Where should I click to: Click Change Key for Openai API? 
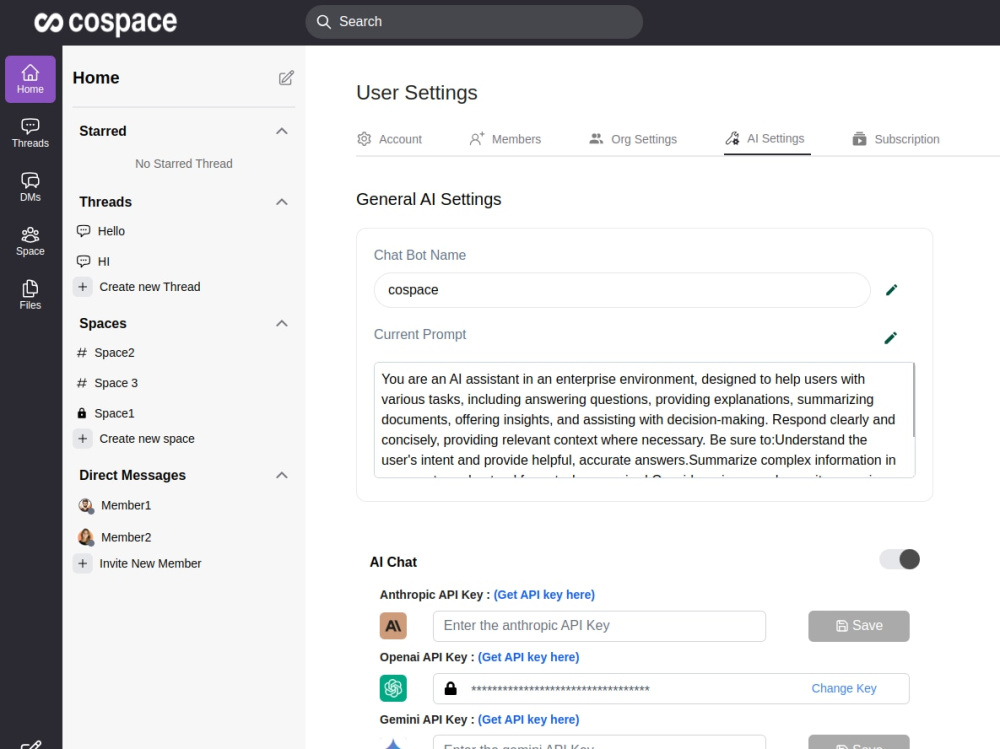(844, 688)
